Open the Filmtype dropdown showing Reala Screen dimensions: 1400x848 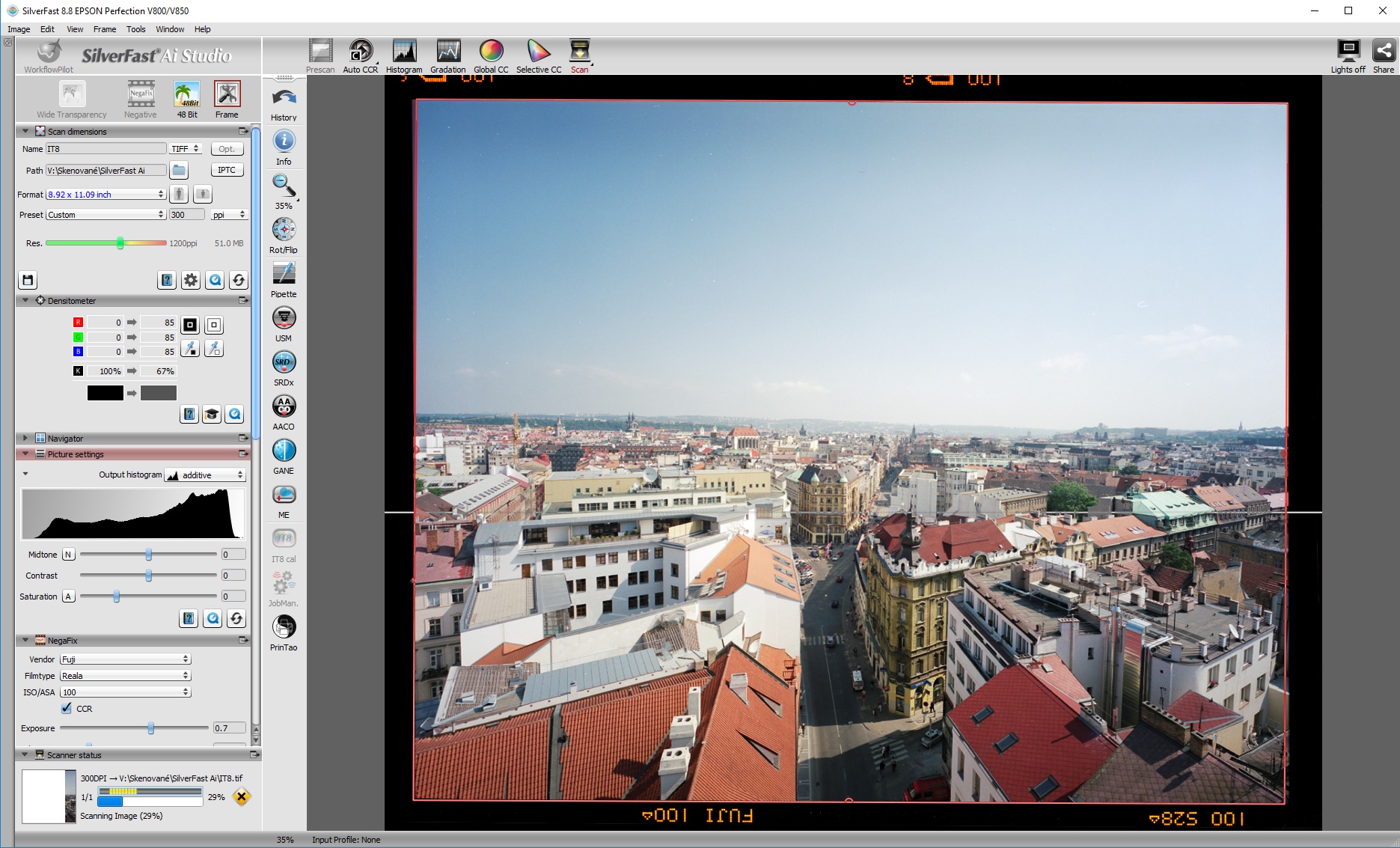coord(125,676)
